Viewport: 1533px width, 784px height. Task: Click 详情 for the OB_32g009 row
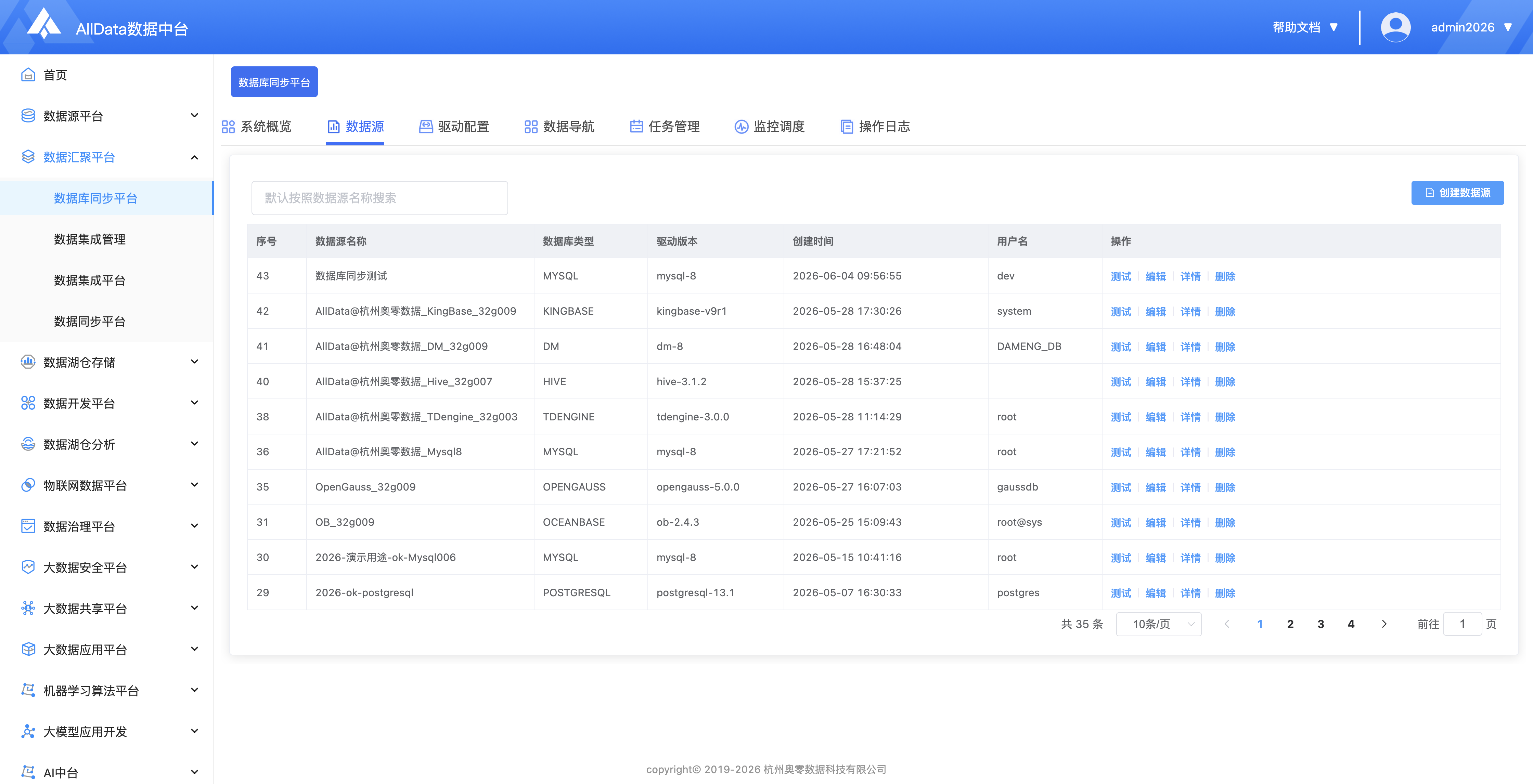point(1190,522)
